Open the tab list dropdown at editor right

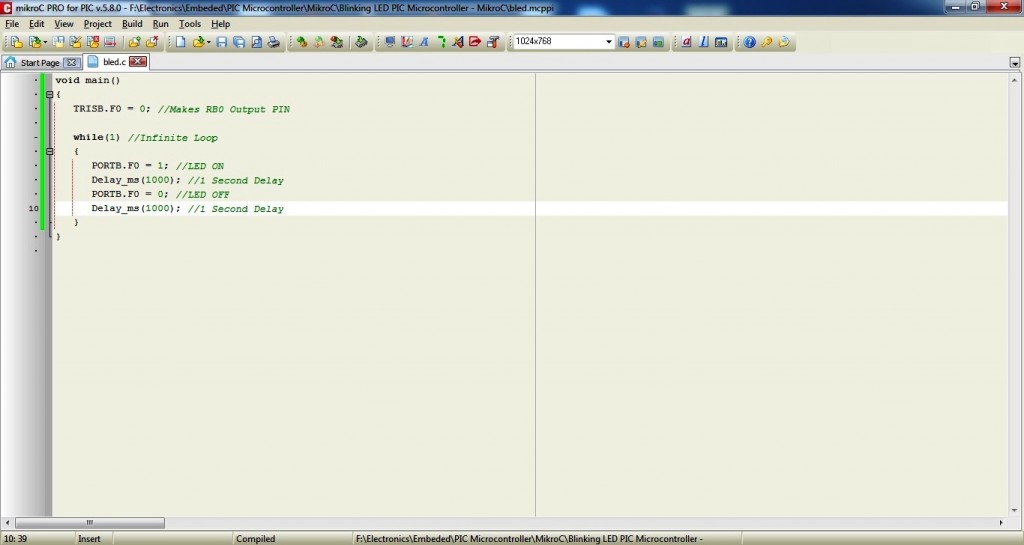1014,63
